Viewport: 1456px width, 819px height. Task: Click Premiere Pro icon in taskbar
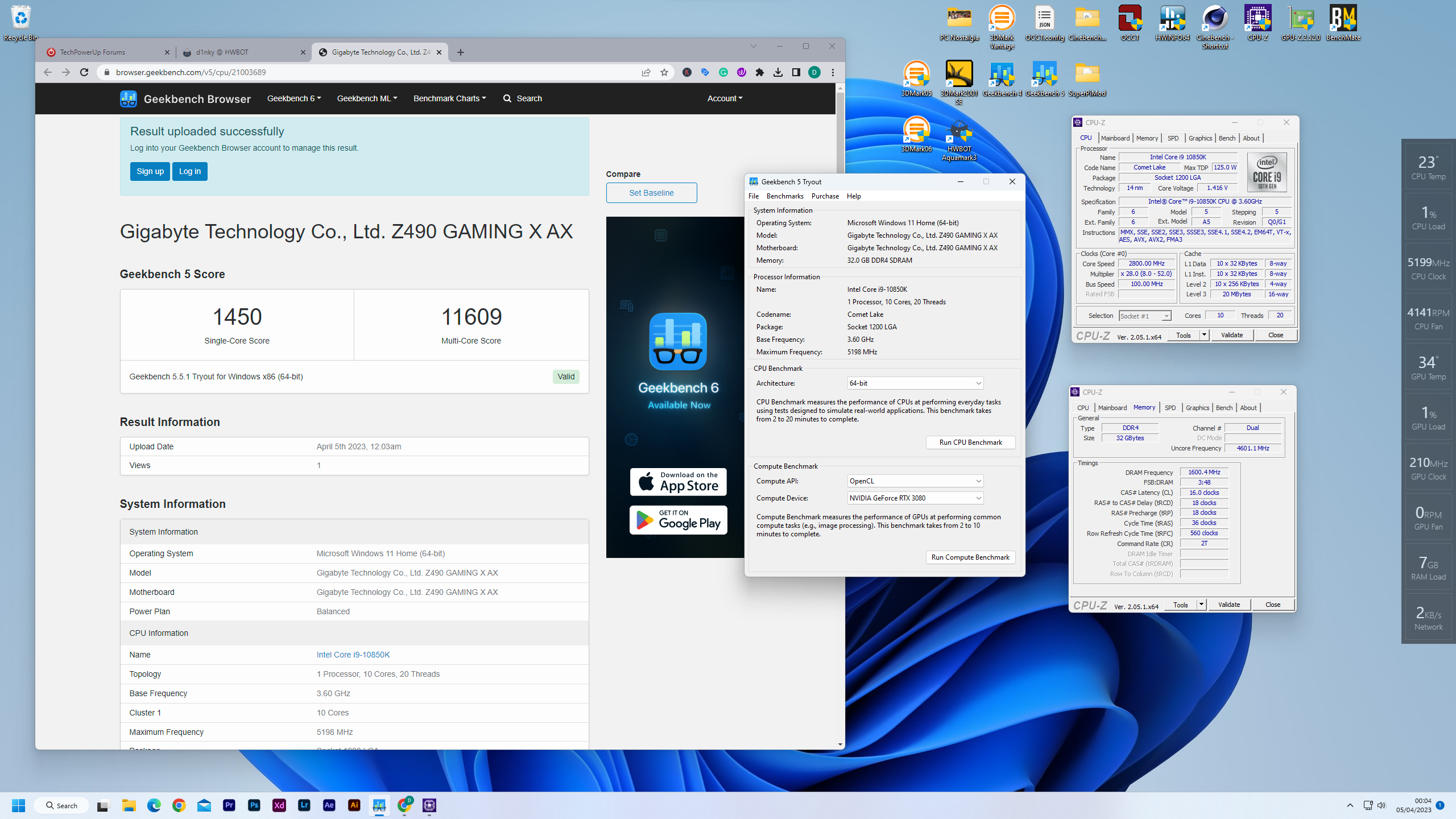tap(229, 805)
